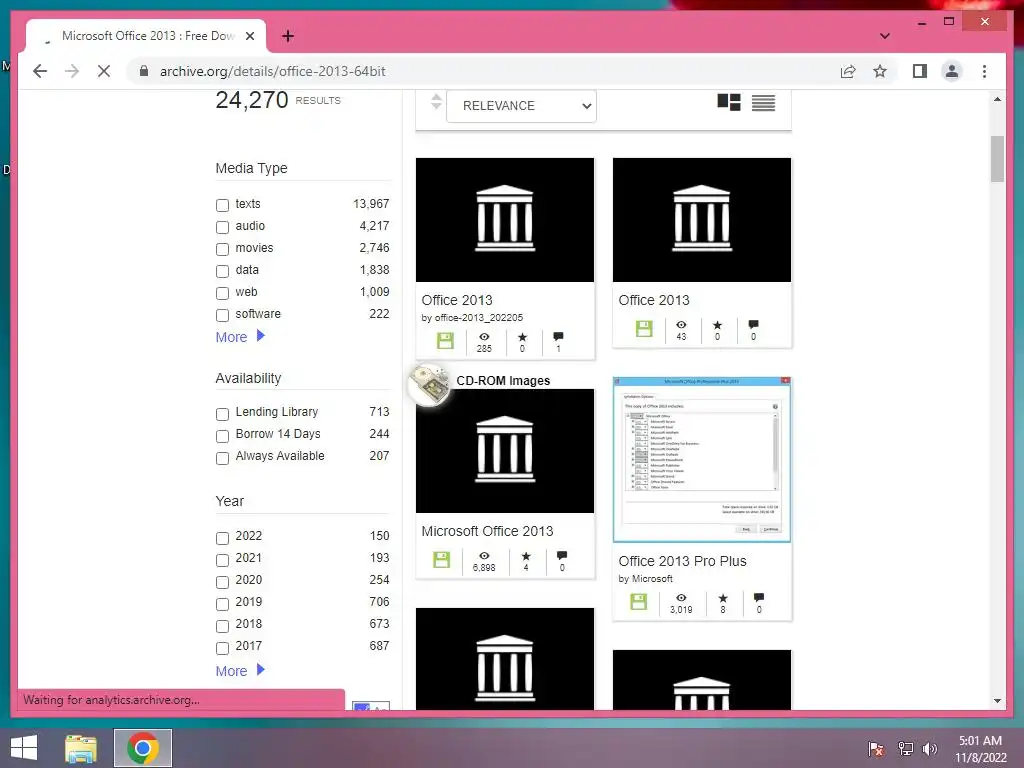Image resolution: width=1024 pixels, height=768 pixels.
Task: Open the Chrome profile avatar
Action: tap(952, 71)
